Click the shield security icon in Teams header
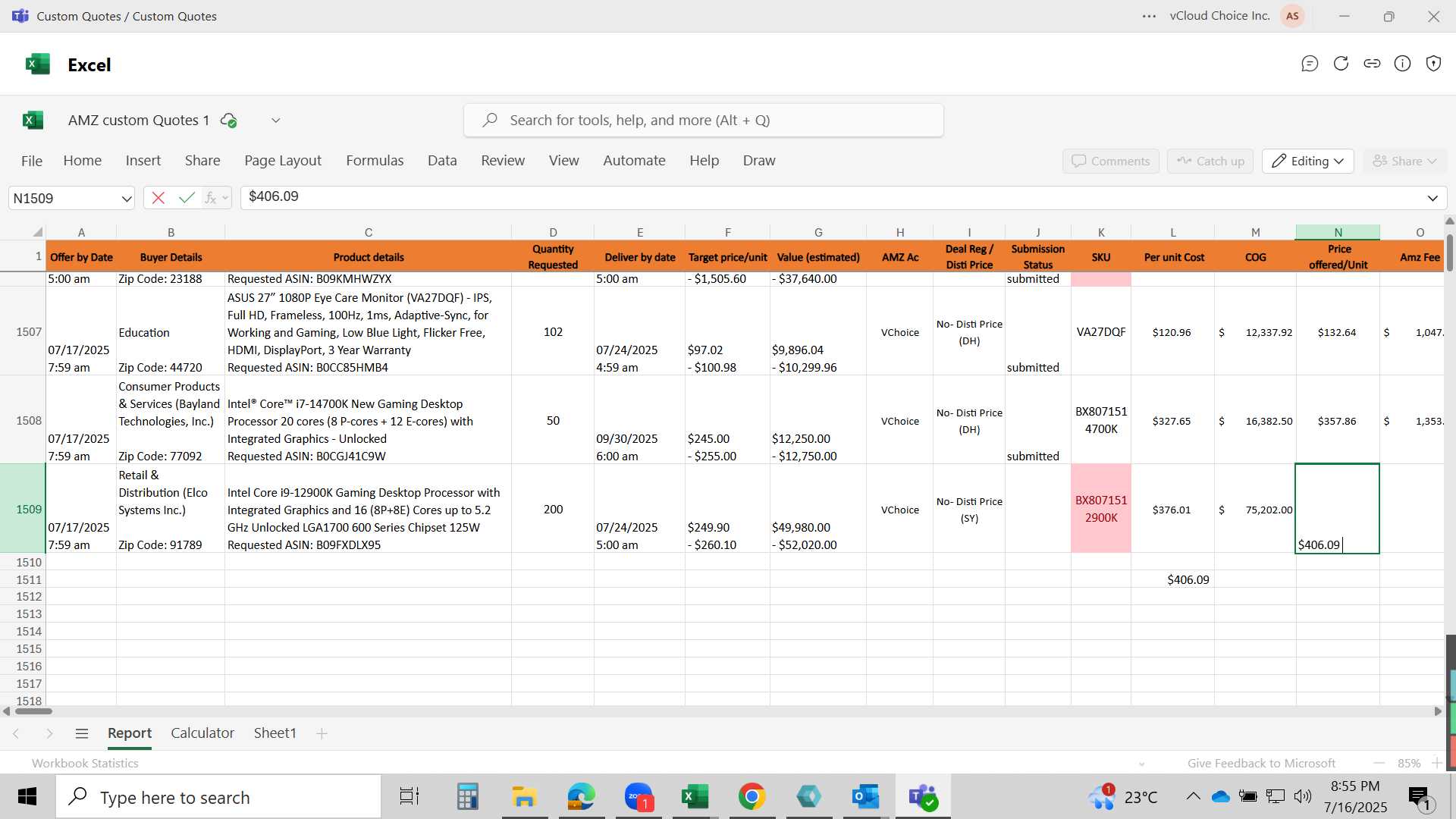This screenshot has height=819, width=1456. [x=1433, y=64]
